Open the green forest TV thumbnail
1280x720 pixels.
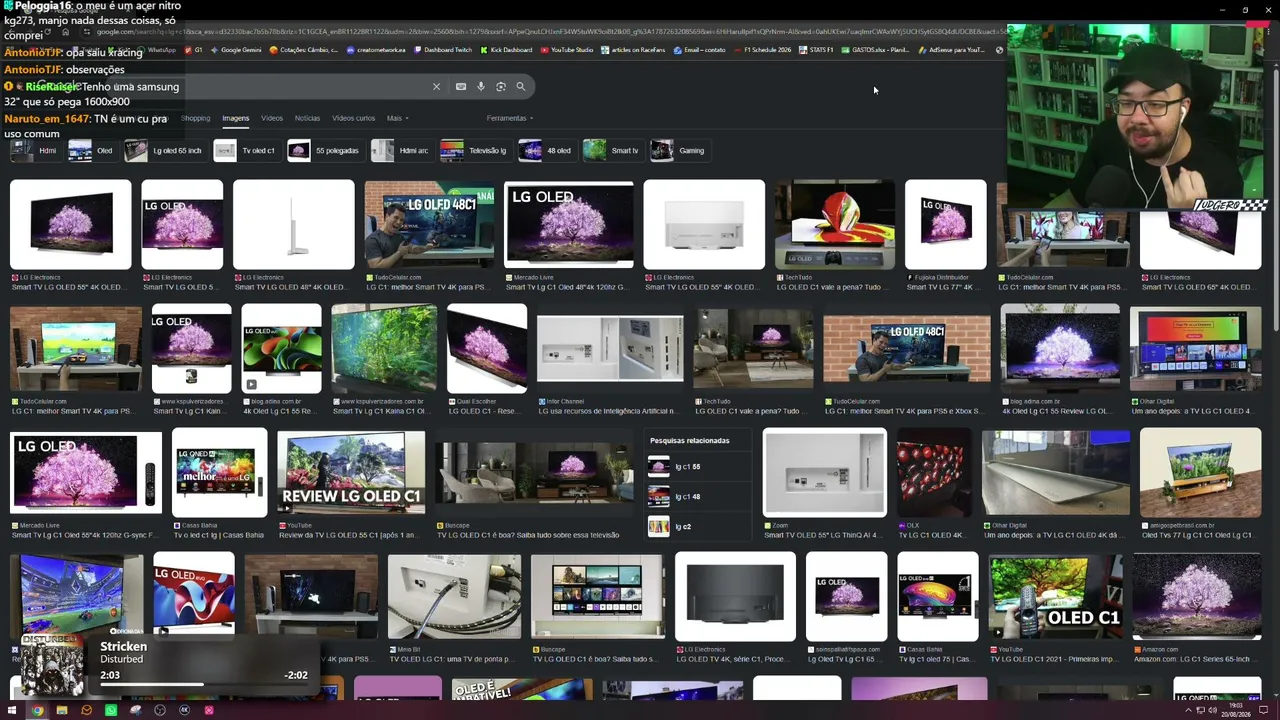coord(384,349)
